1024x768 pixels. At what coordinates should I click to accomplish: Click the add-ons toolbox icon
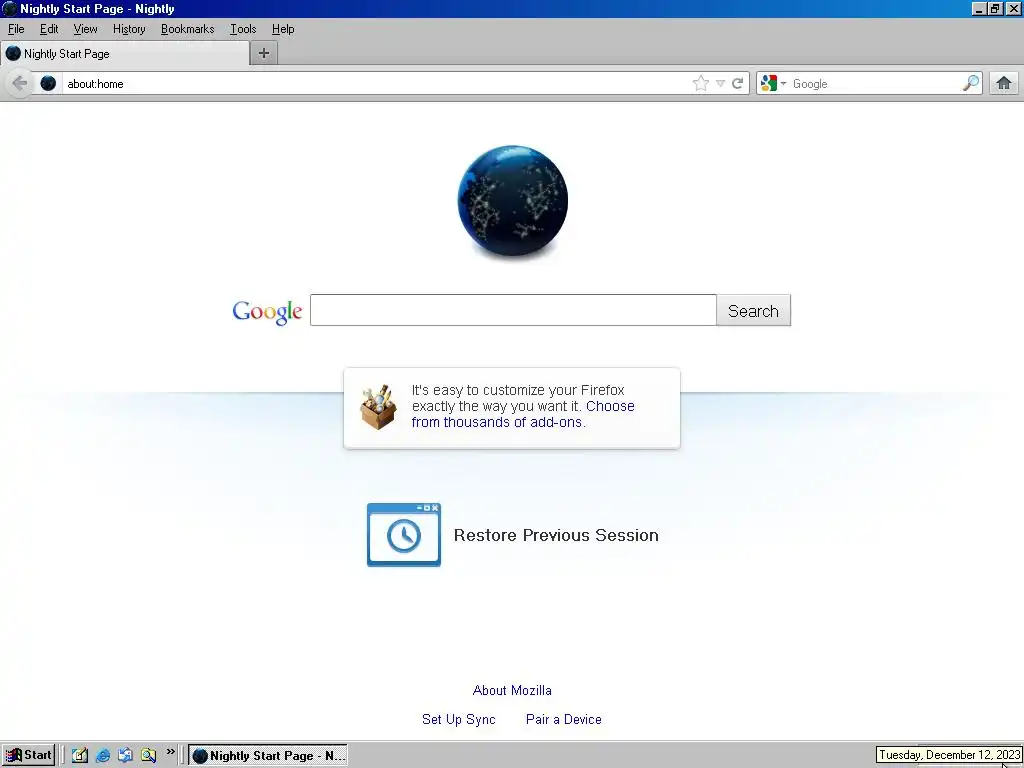click(x=379, y=407)
